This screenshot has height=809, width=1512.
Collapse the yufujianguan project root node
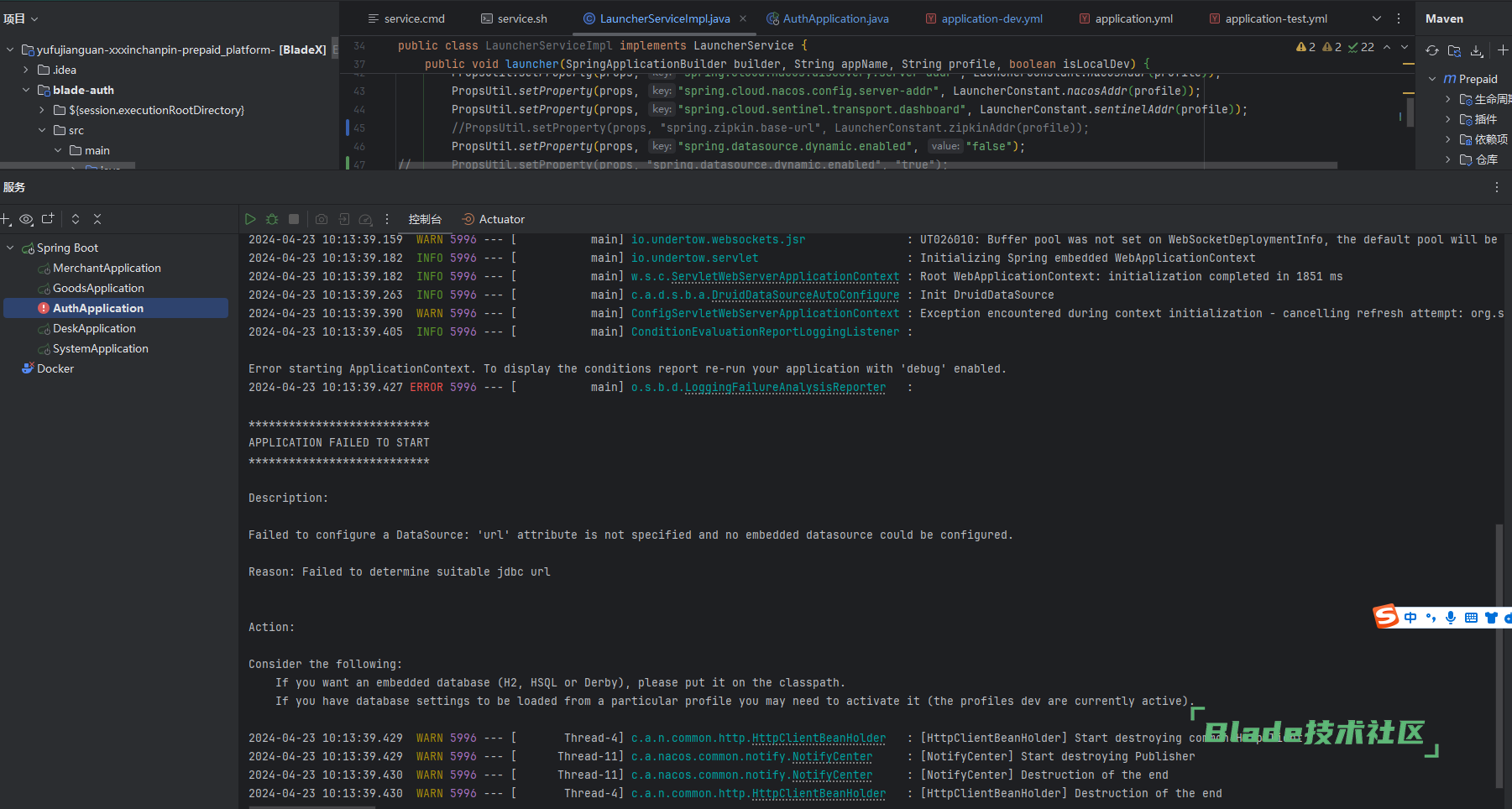(10, 50)
